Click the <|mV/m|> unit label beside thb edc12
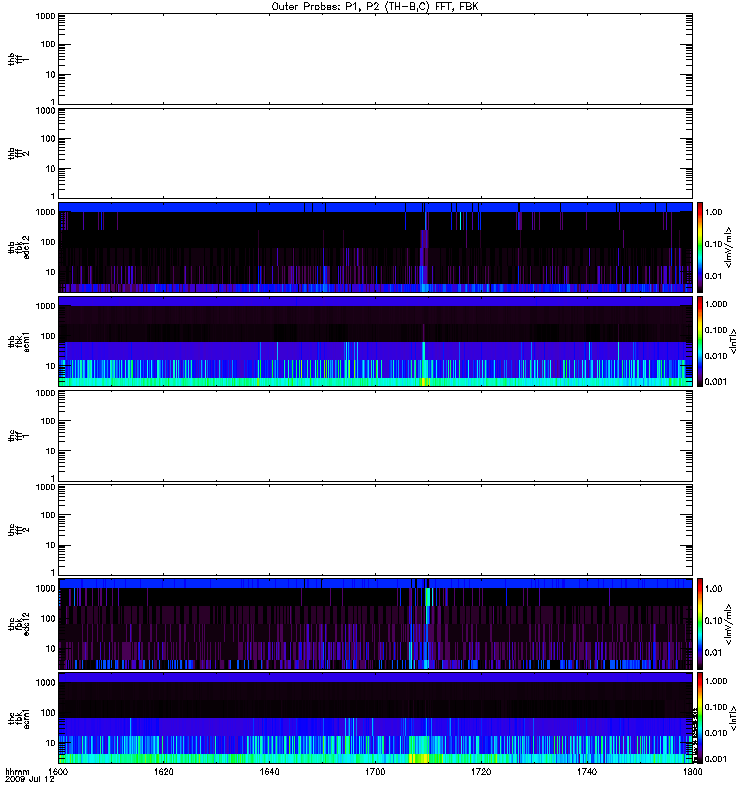Image resolution: width=750 pixels, height=800 pixels. coord(729,247)
